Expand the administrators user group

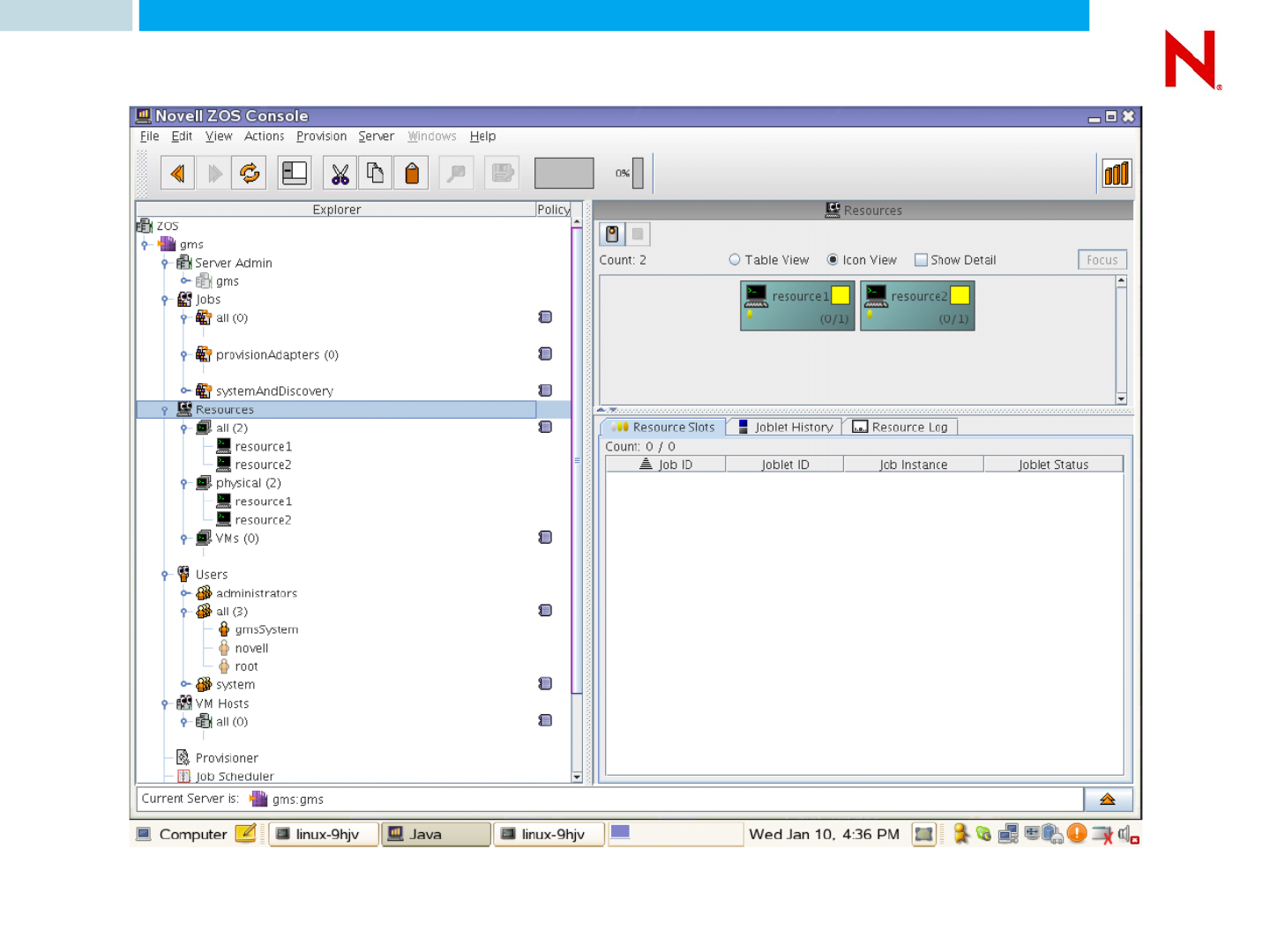[x=185, y=593]
